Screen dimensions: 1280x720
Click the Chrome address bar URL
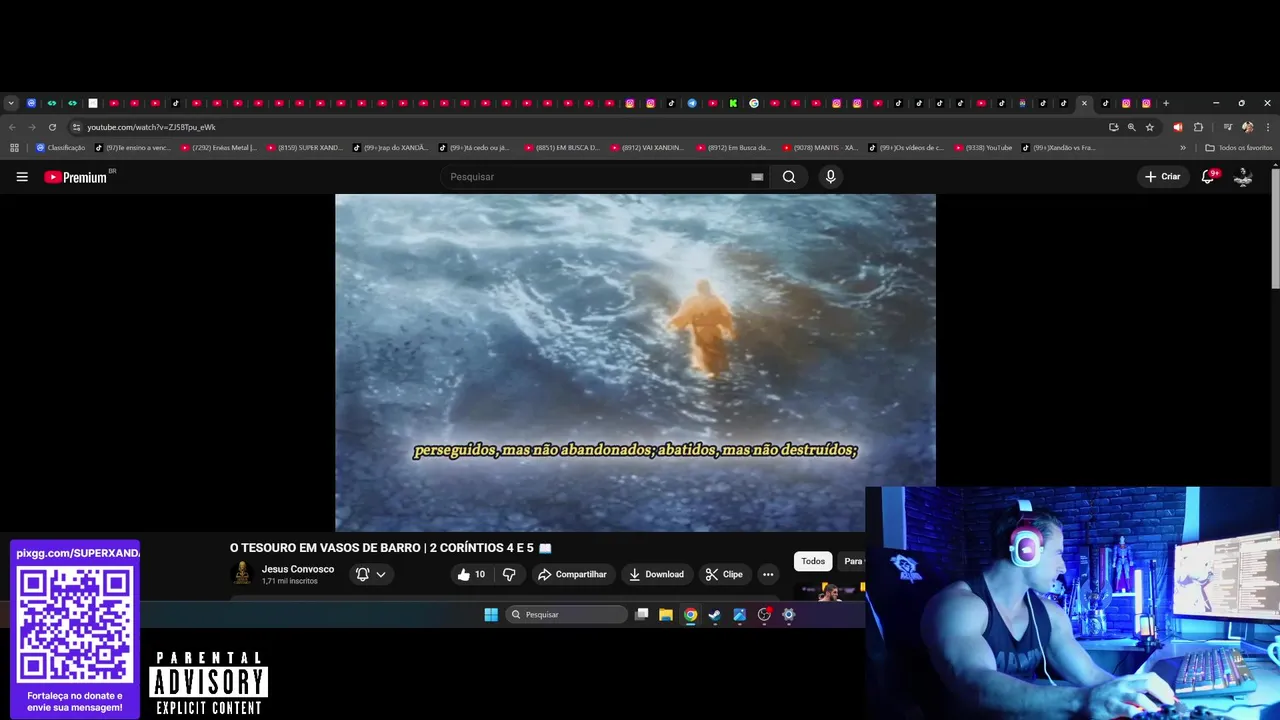[x=151, y=127]
